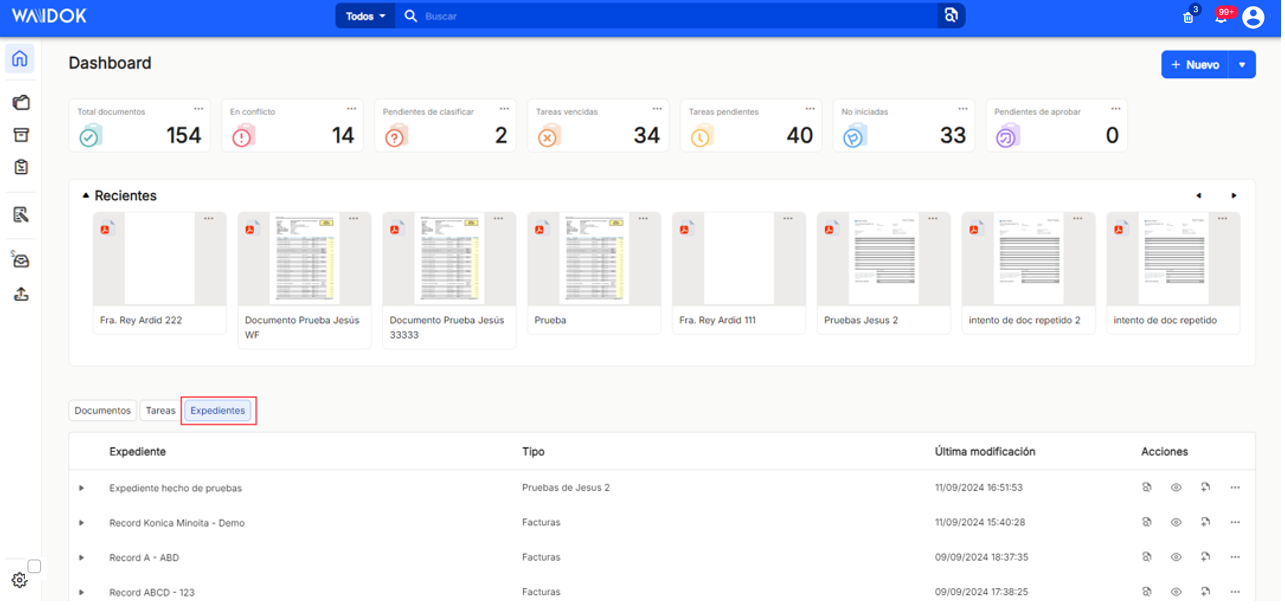Image resolution: width=1285 pixels, height=614 pixels.
Task: Open more options on Total documentos card
Action: pyautogui.click(x=199, y=109)
